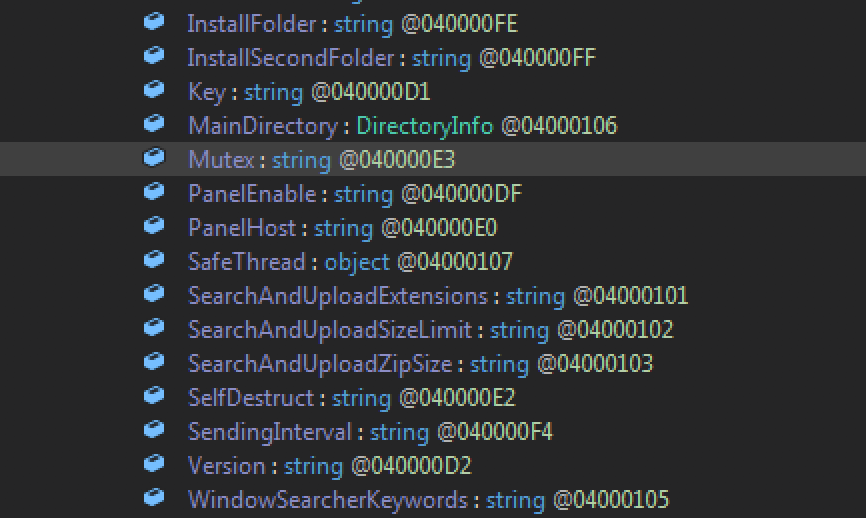This screenshot has width=866, height=518.
Task: Select the PanelEnable string field
Action: [x=251, y=194]
